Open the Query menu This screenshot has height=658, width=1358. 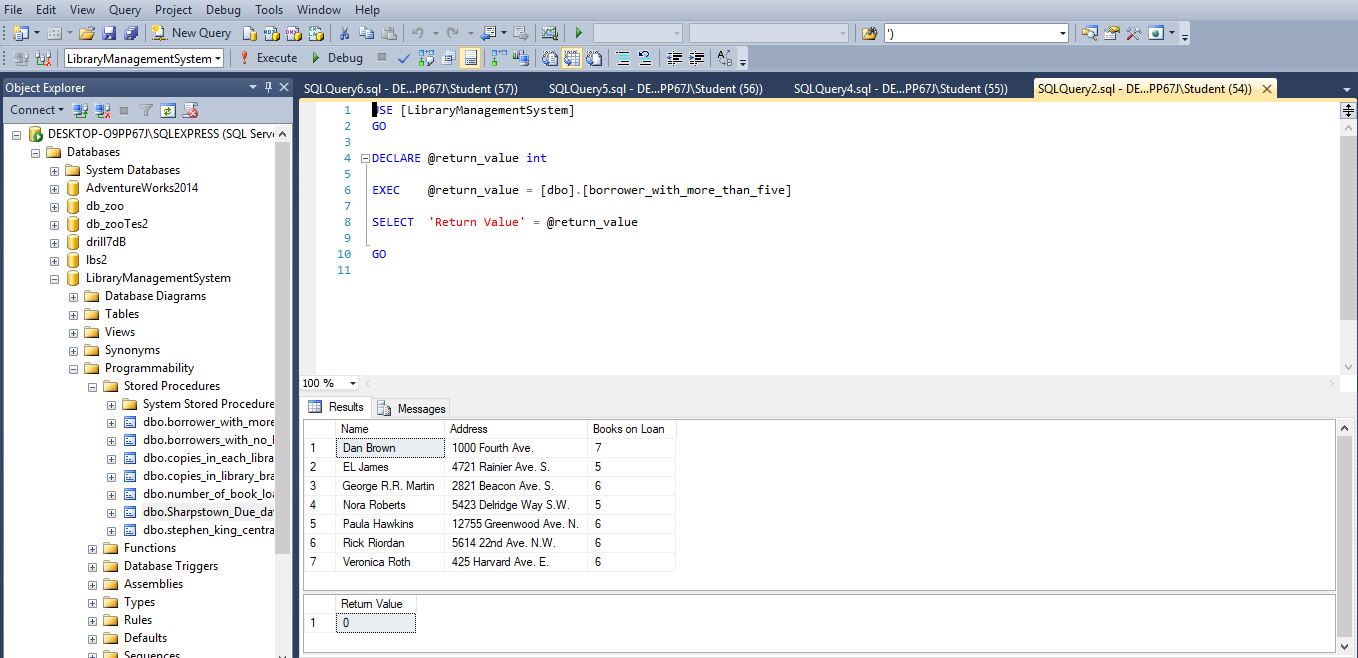(124, 10)
